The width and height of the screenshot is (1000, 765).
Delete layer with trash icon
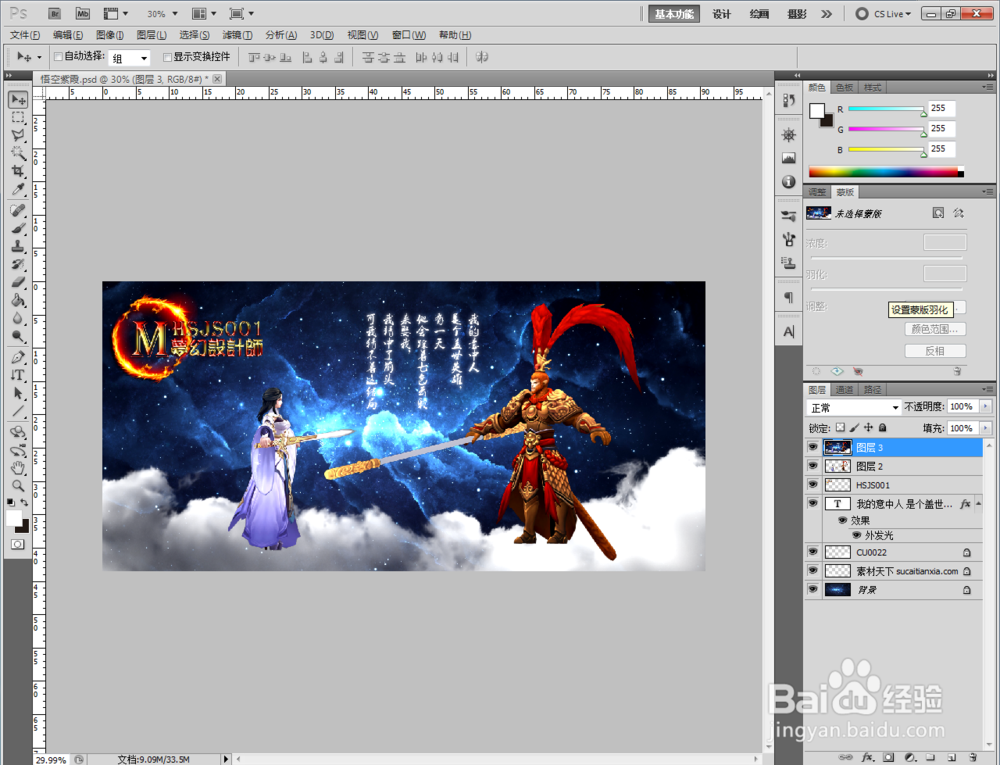pos(973,757)
